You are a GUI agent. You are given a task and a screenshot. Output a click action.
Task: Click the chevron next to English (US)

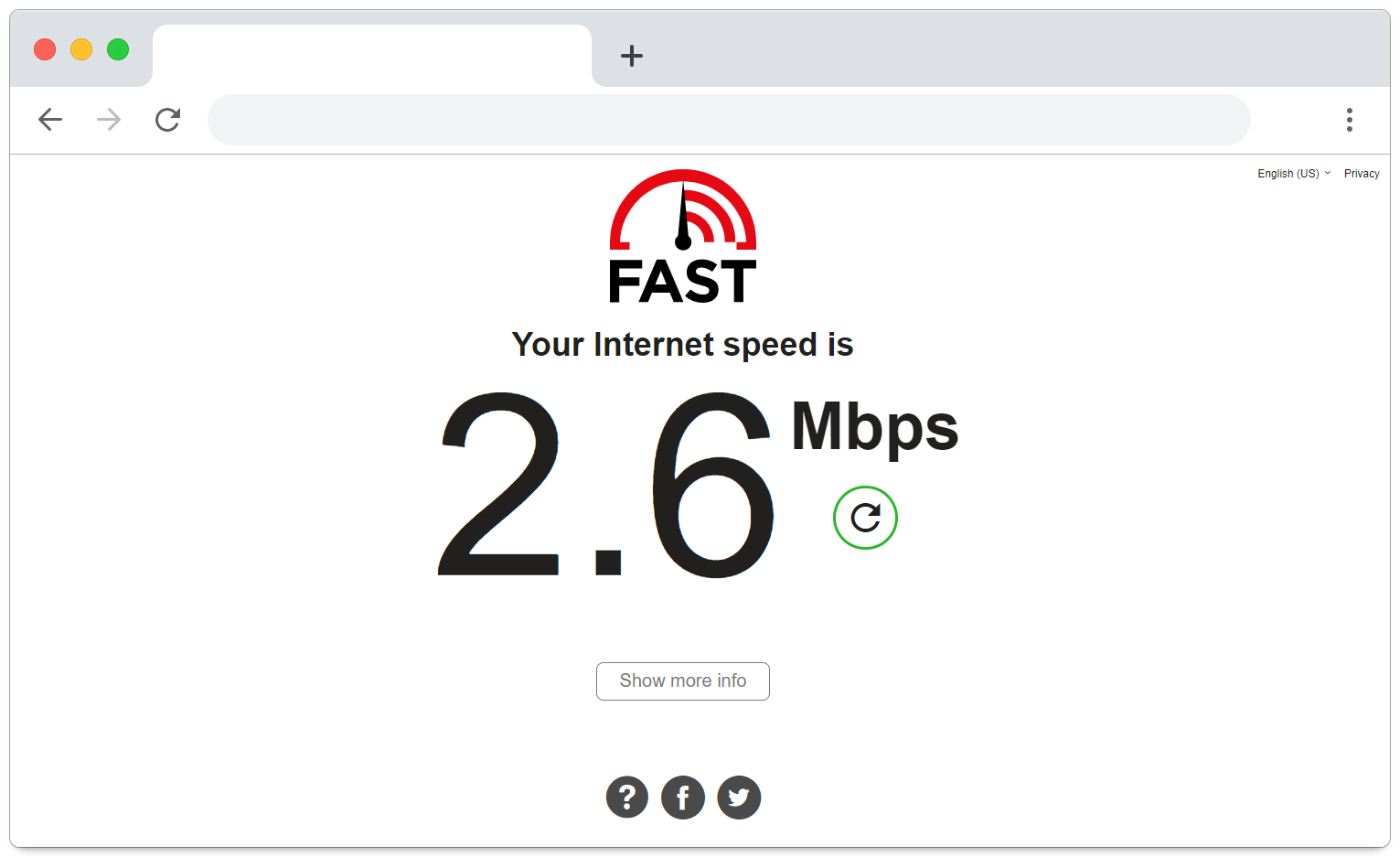(x=1328, y=173)
